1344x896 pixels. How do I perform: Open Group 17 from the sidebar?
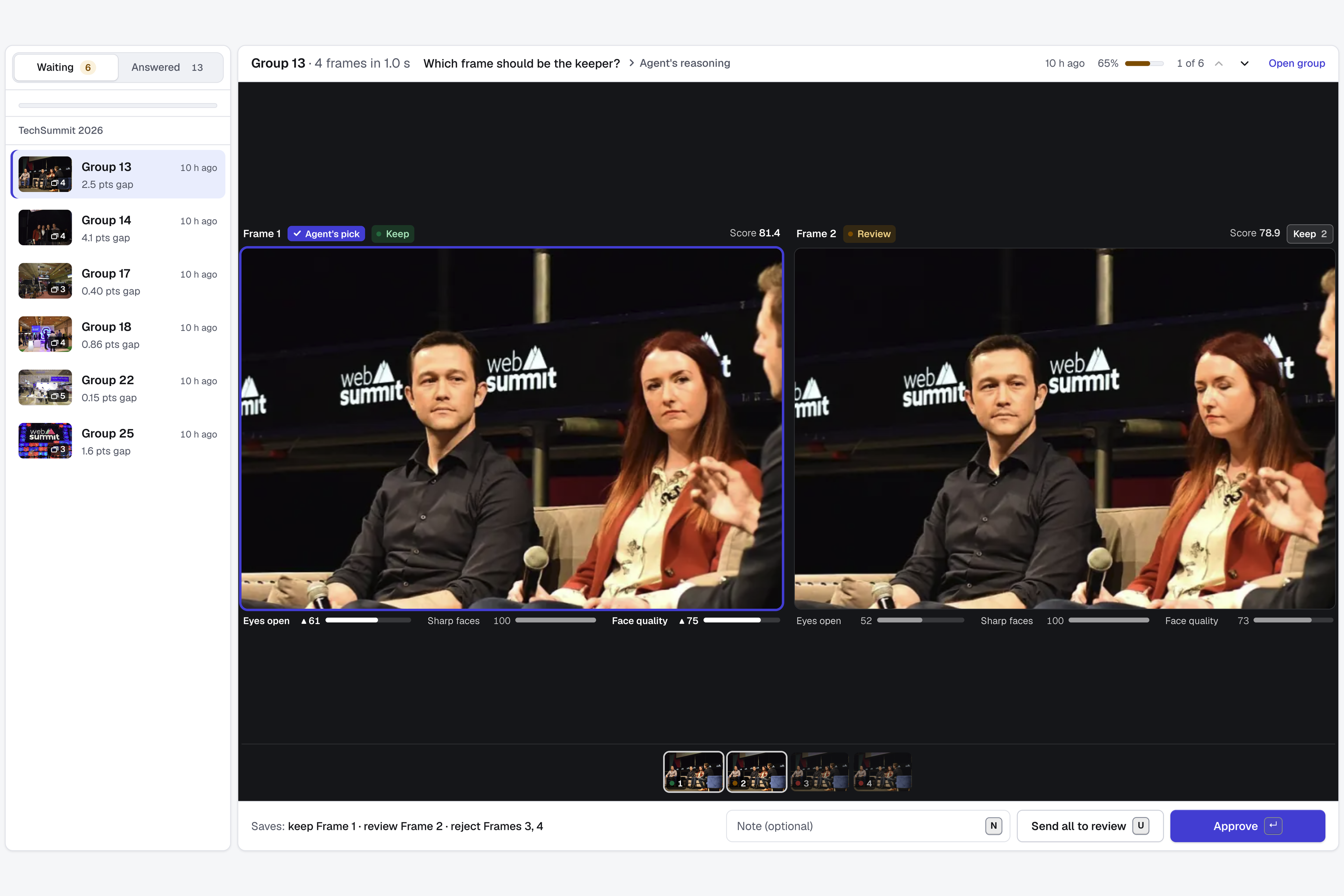point(118,281)
